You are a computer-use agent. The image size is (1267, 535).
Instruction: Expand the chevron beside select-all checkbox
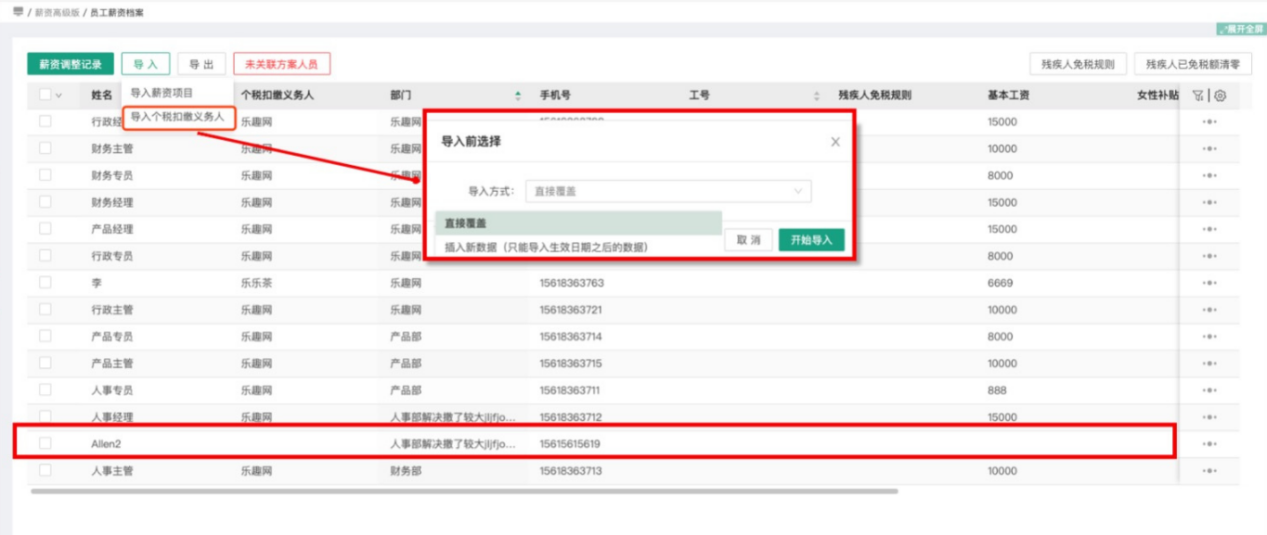point(59,96)
